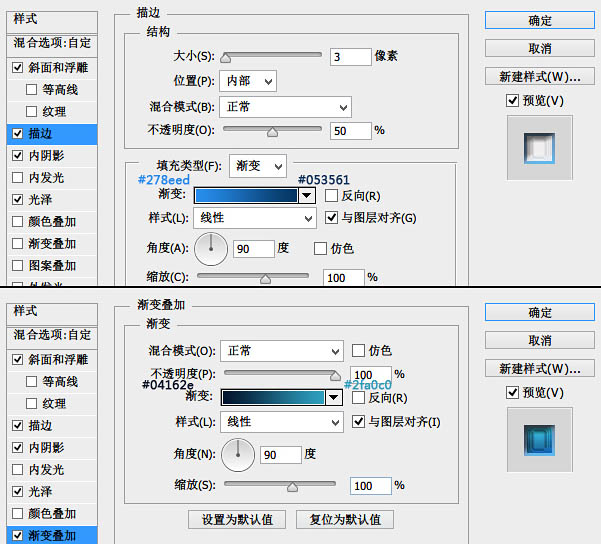Viewport: 601px width, 544px height.
Task: Open the 位置(P) dropdown showing 内部
Action: 248,81
